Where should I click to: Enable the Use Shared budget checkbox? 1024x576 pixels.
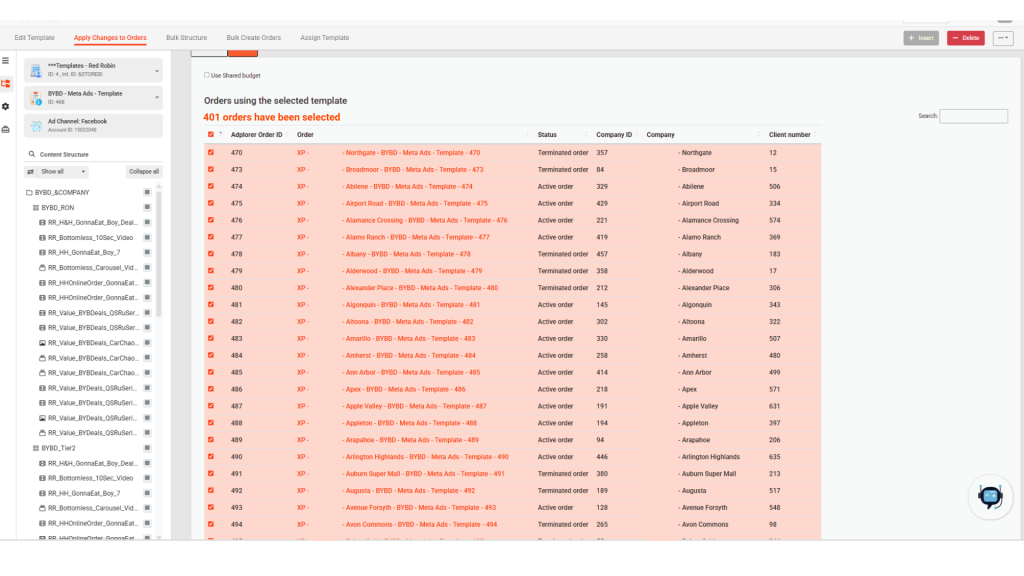coord(207,75)
